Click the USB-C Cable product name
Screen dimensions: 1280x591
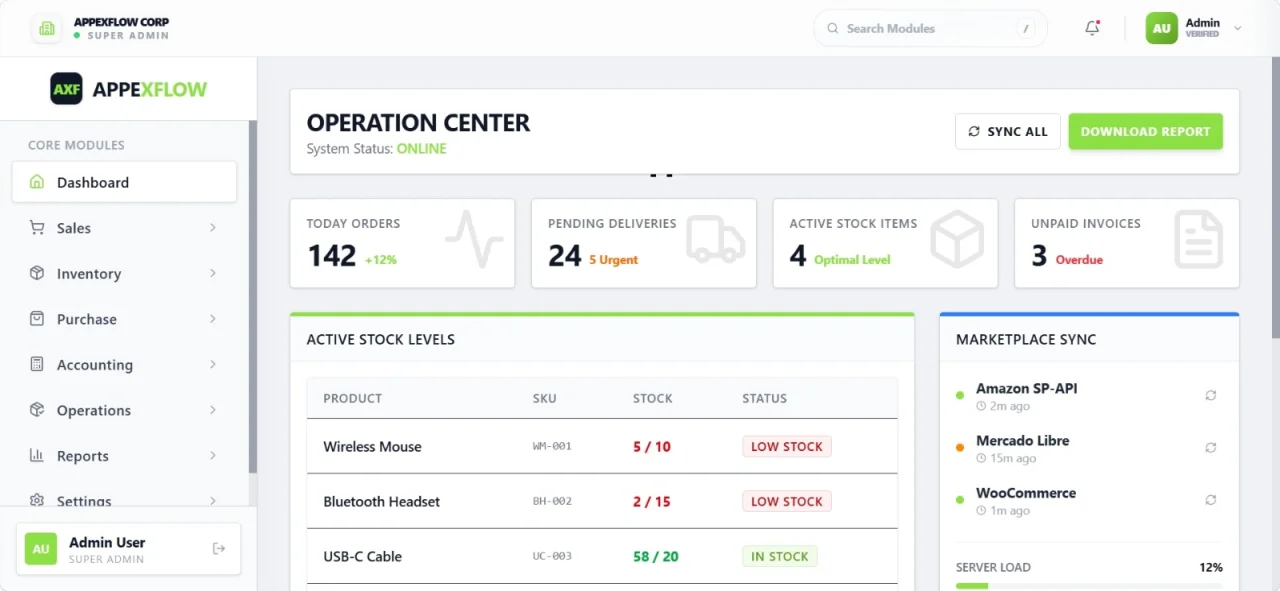click(362, 556)
